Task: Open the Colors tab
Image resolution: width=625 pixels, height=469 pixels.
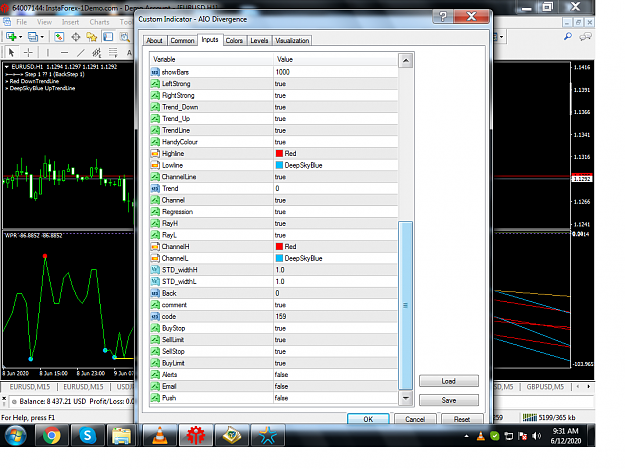Action: tap(234, 40)
